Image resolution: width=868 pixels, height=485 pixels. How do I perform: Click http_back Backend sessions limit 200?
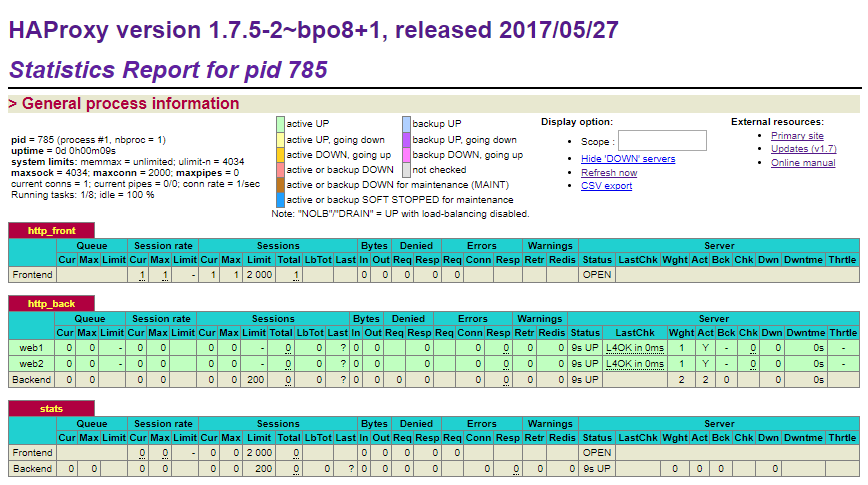click(x=255, y=380)
